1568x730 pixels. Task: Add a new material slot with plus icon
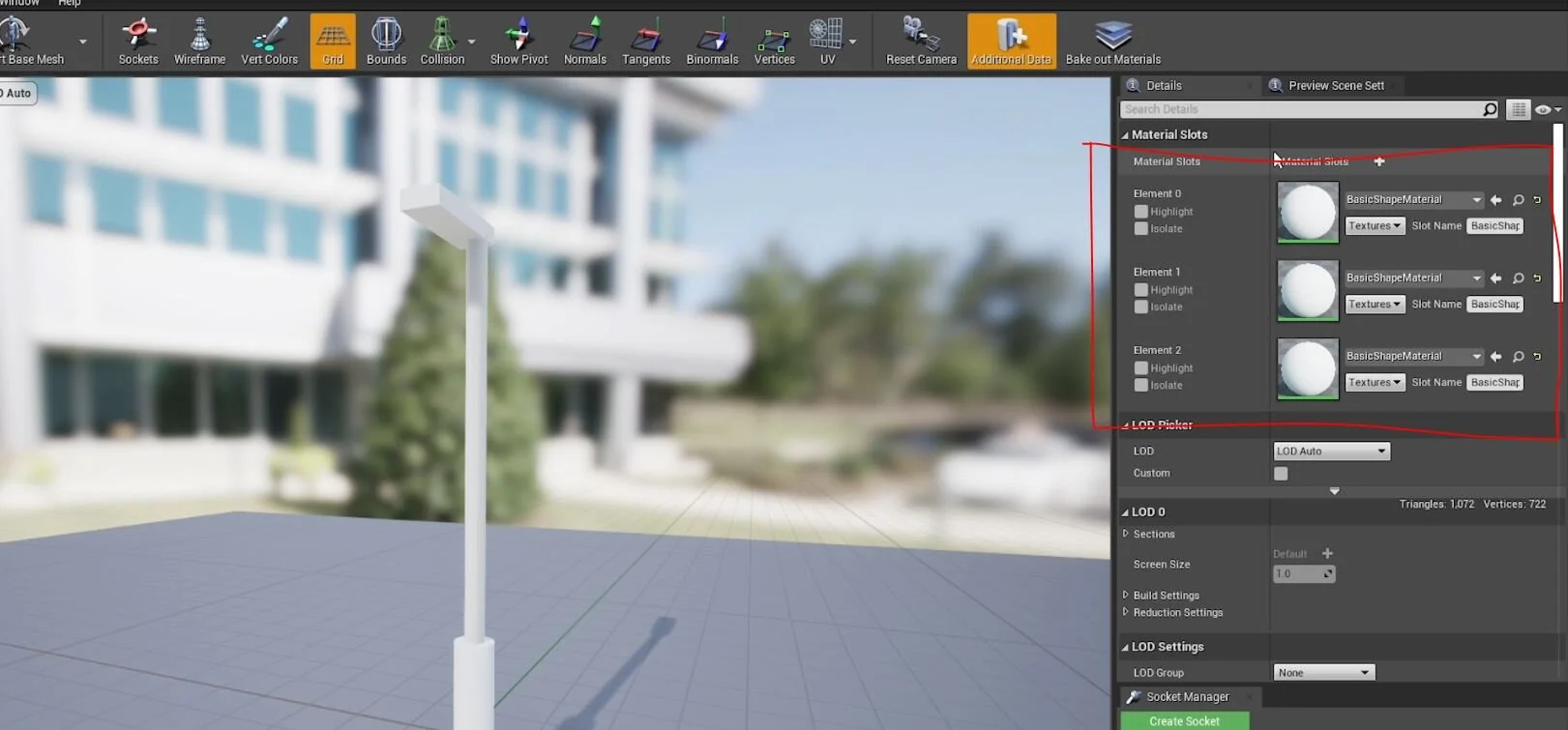pos(1379,161)
